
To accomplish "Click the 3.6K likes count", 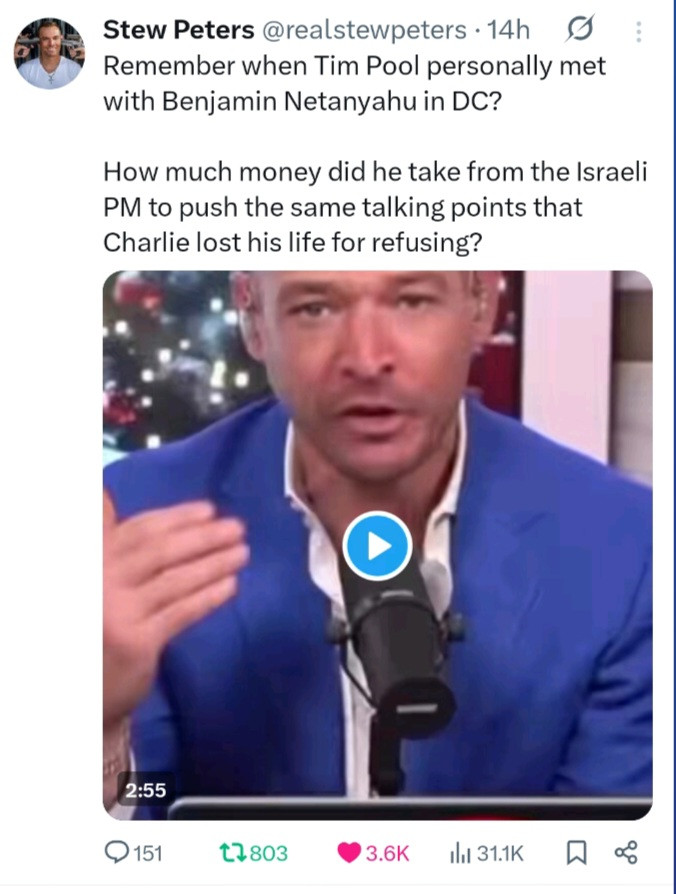I will pos(388,854).
